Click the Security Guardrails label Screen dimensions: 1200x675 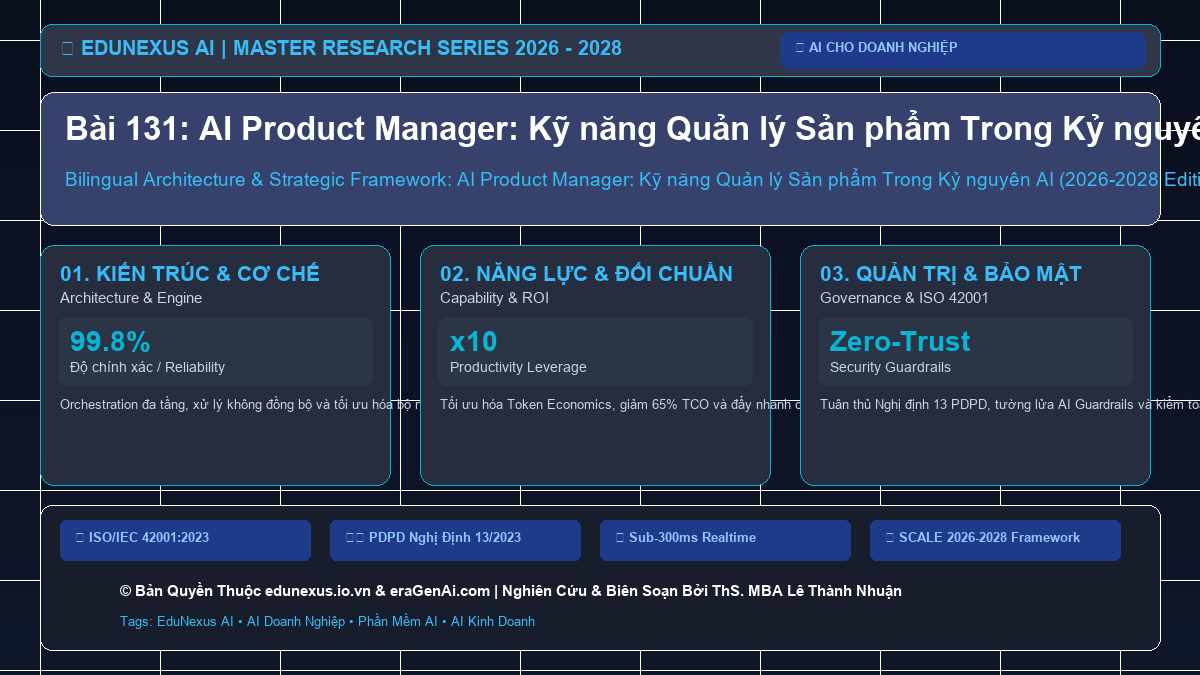890,367
